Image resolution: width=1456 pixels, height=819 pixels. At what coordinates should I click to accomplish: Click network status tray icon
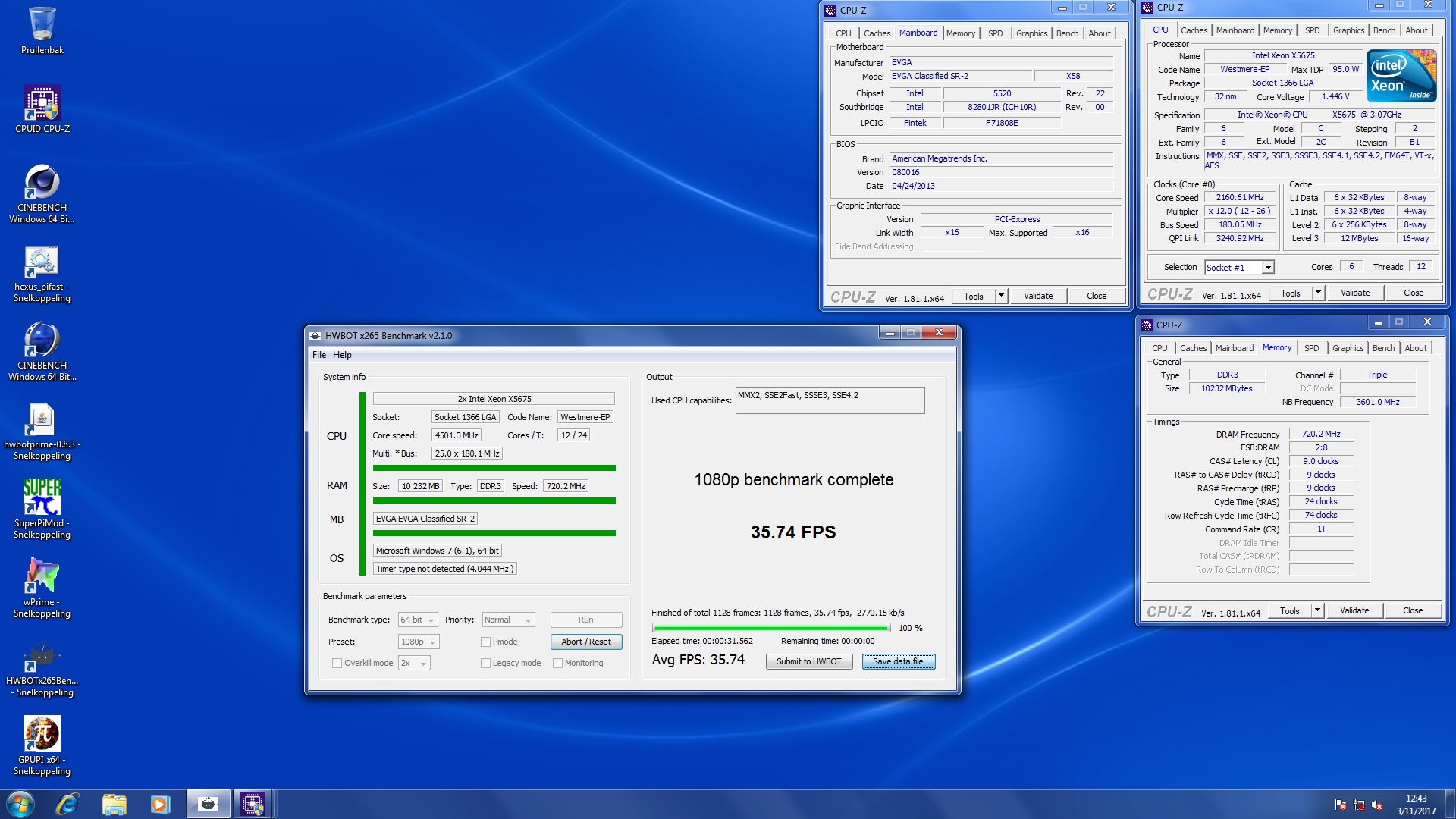click(1359, 805)
